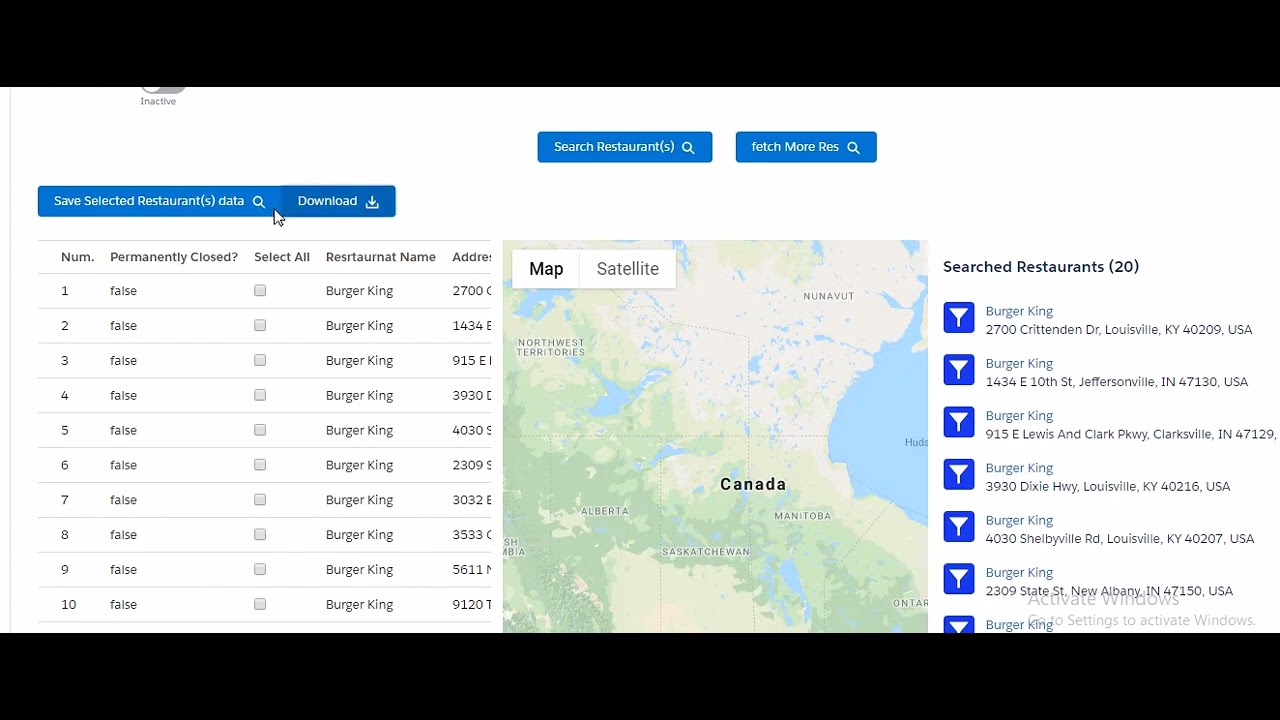Click the fetch More Res button
Viewport: 1280px width, 720px height.
point(806,147)
